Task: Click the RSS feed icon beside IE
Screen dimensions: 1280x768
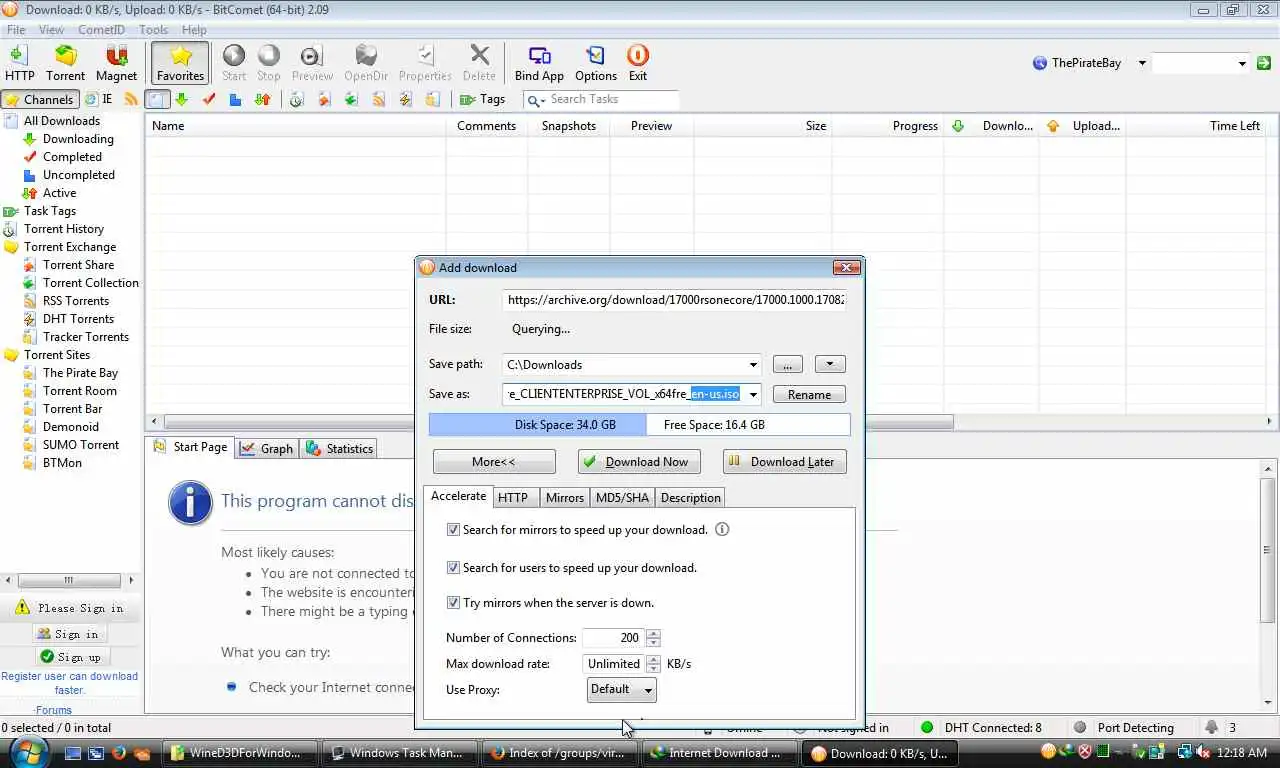Action: tap(131, 99)
